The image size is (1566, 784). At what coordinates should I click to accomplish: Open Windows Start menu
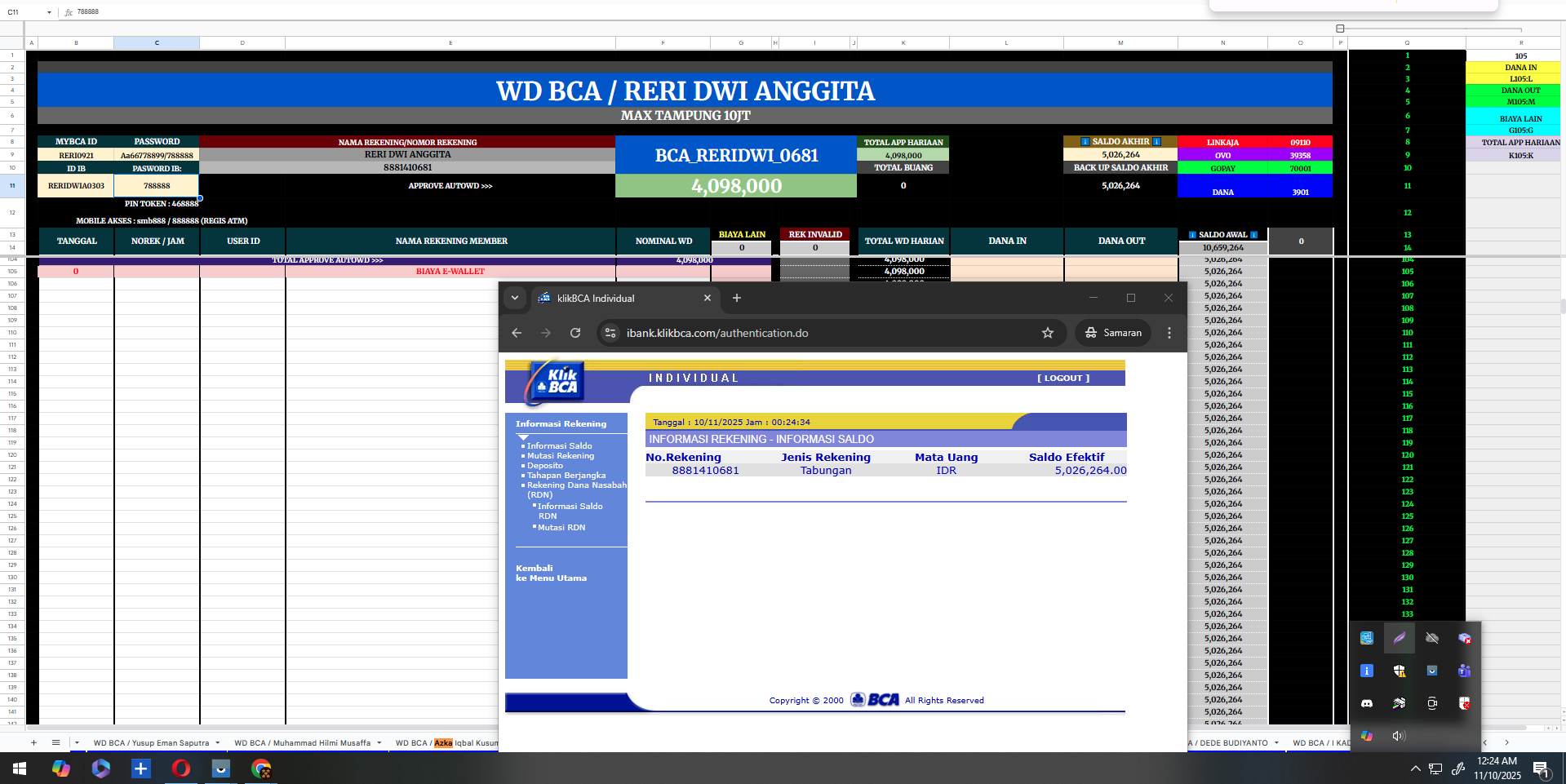click(x=20, y=768)
